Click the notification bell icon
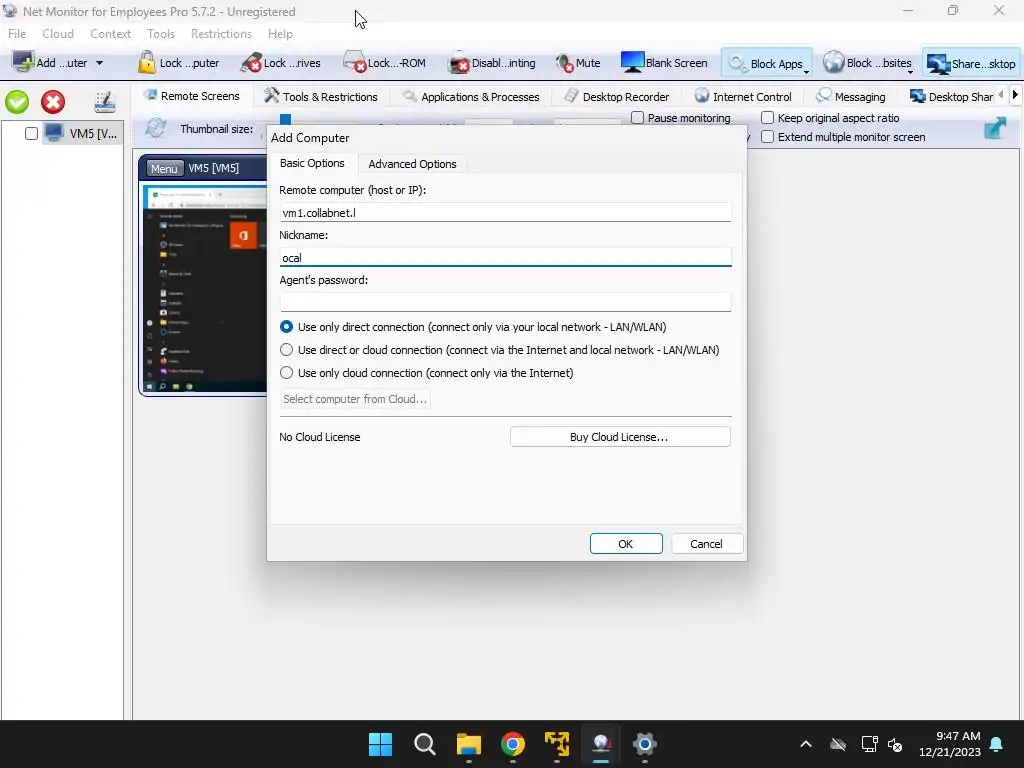Screen dimensions: 1024x768 point(997,744)
